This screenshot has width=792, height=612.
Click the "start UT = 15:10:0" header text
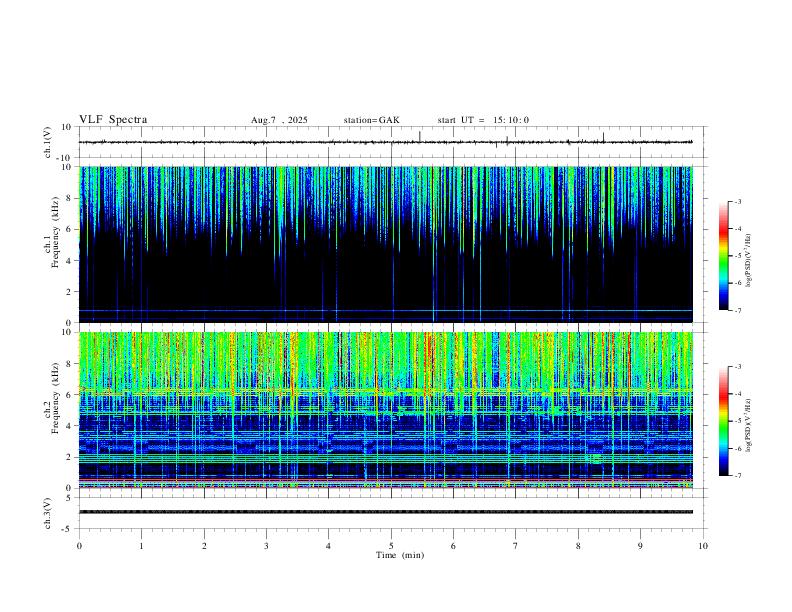pyautogui.click(x=483, y=120)
